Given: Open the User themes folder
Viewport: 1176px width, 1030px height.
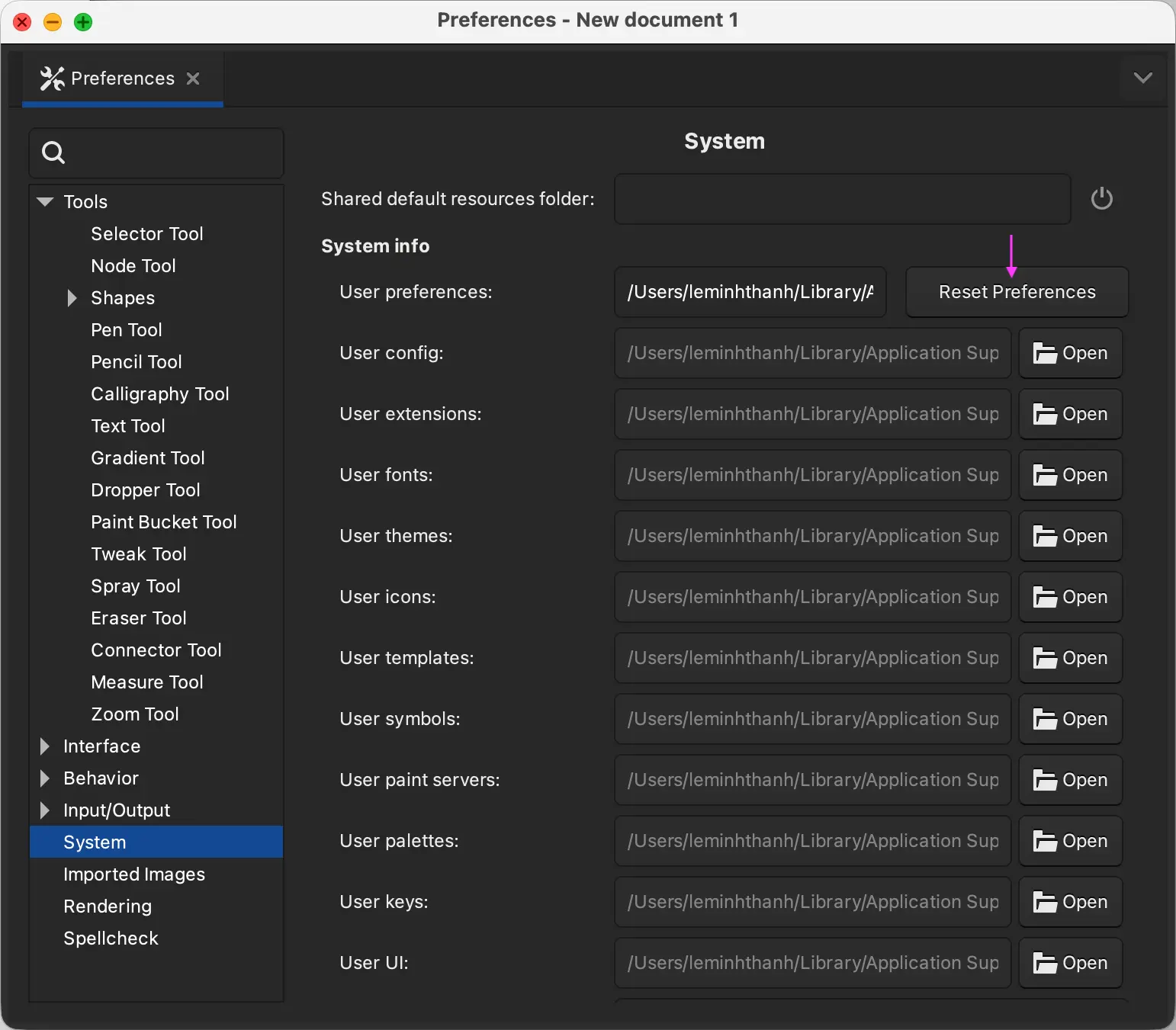Looking at the screenshot, I should click(x=1070, y=536).
